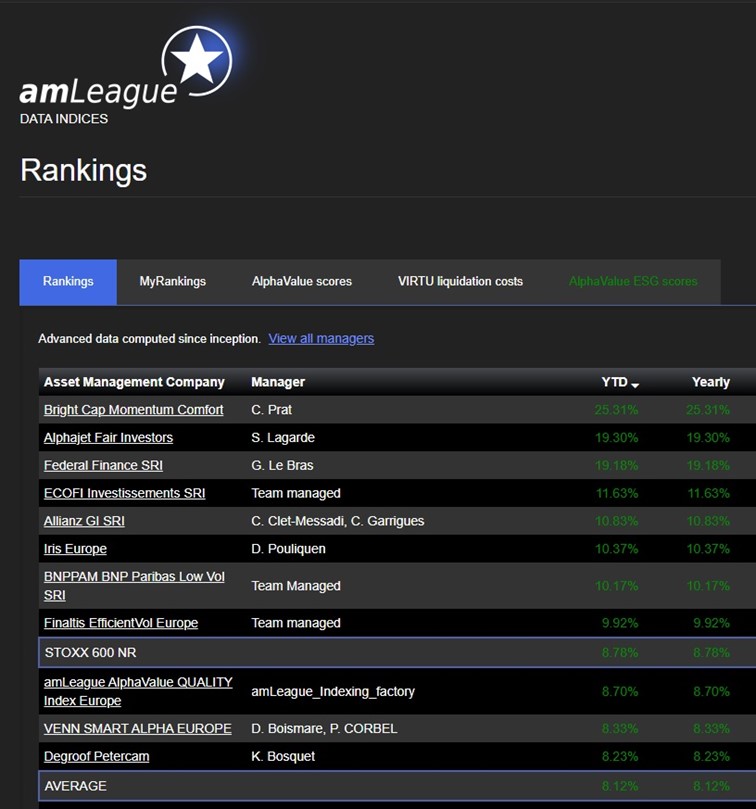Screen dimensions: 756x809
Task: Sort by Asset Management Company header
Action: [x=134, y=382]
